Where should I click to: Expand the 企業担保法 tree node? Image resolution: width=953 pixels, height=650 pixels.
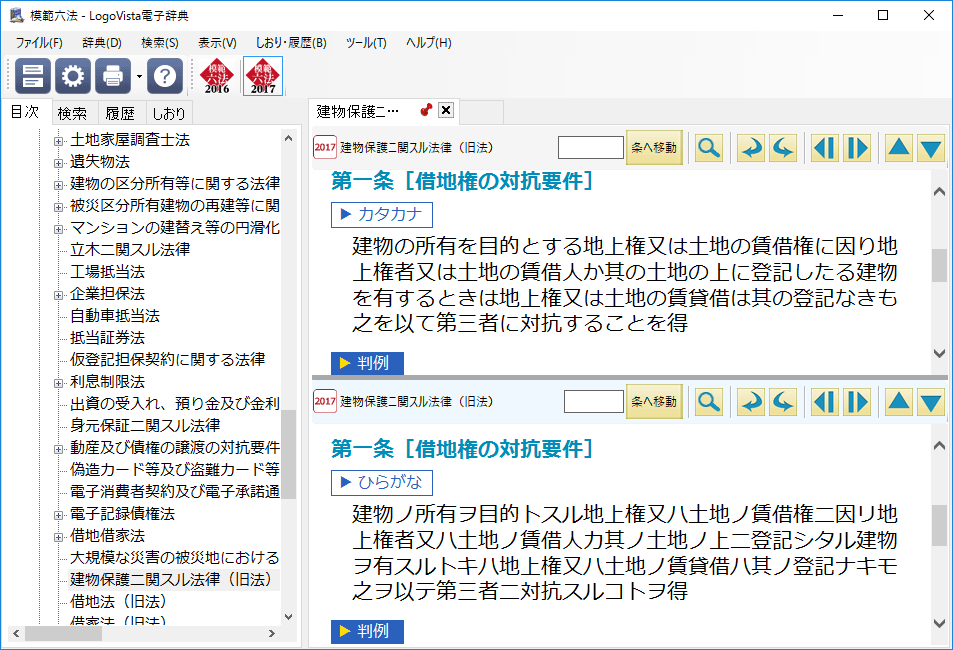point(58,295)
